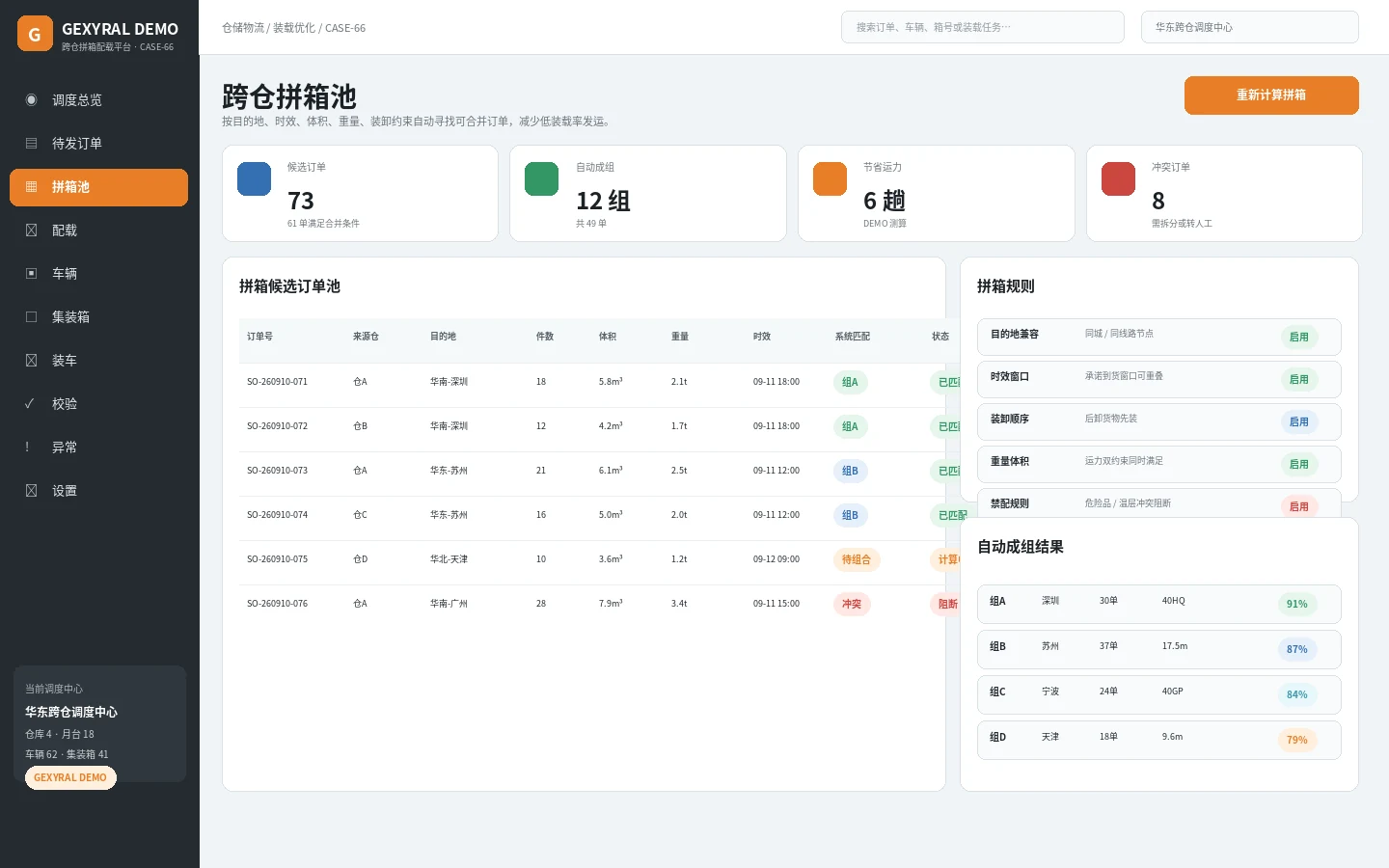Open the 待发订单 sidebar icon
This screenshot has height=868, width=1389.
[x=31, y=144]
